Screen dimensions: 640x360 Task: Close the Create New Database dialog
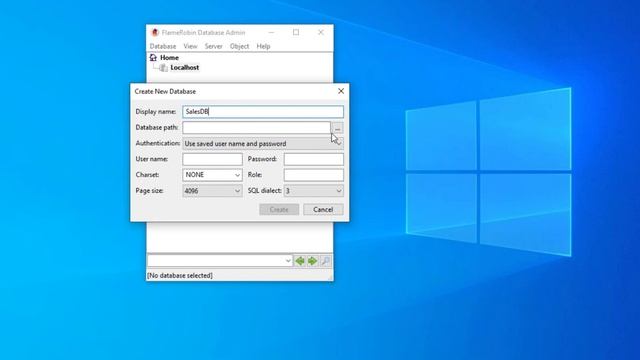(x=341, y=91)
